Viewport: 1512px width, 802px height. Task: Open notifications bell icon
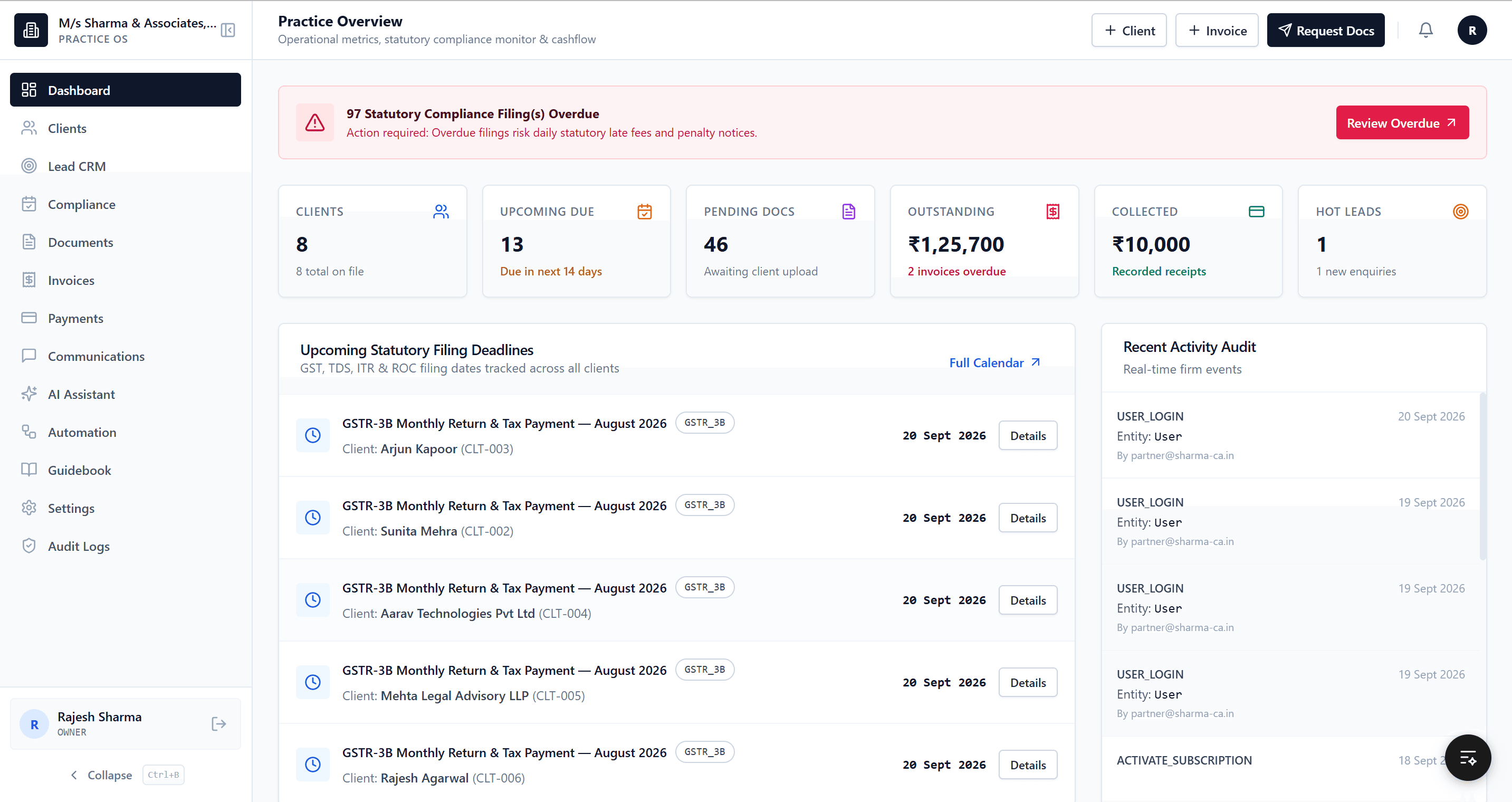(1425, 30)
